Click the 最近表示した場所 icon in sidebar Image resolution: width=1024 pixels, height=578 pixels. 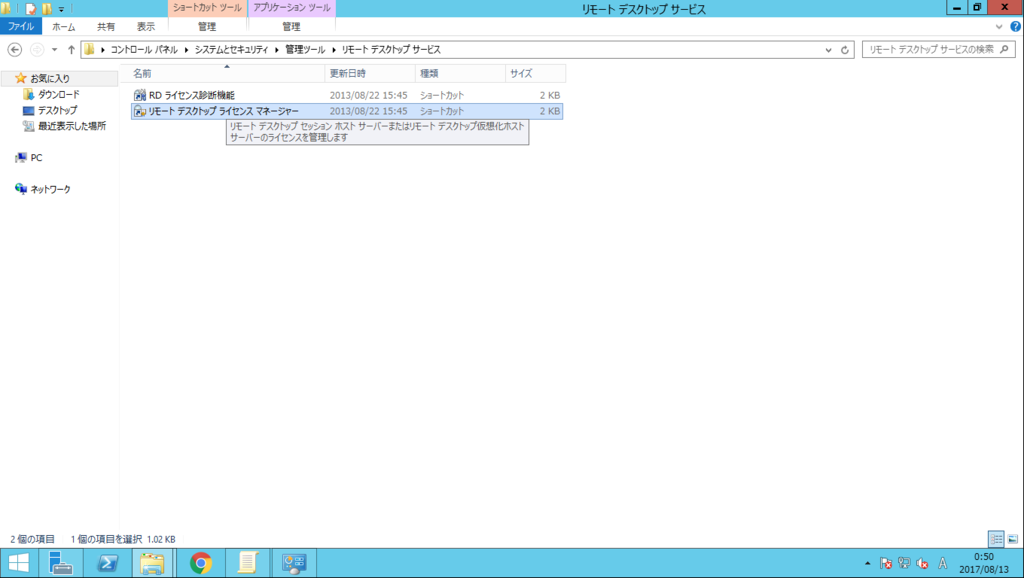tap(28, 126)
